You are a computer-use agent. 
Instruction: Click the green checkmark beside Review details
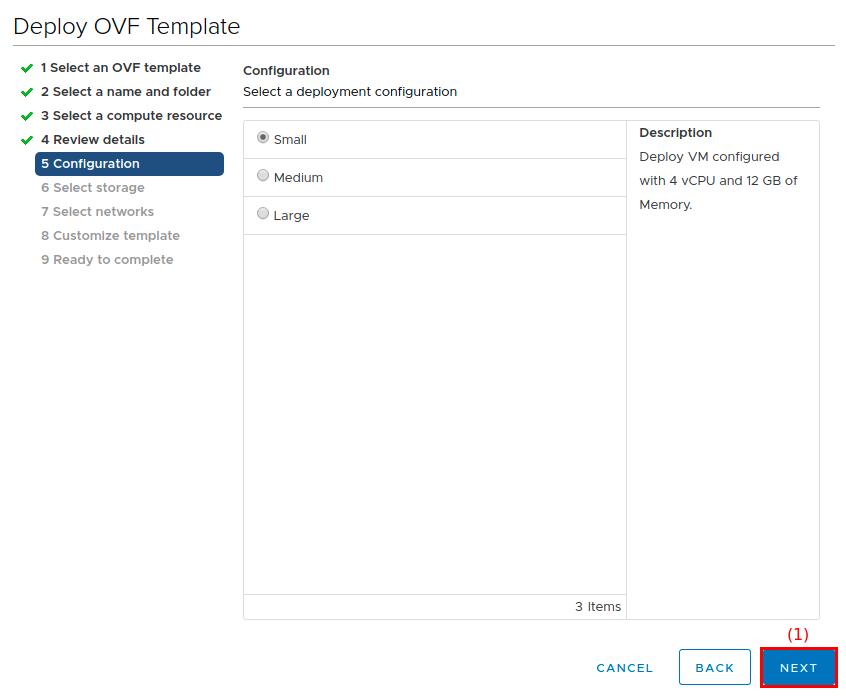point(27,140)
